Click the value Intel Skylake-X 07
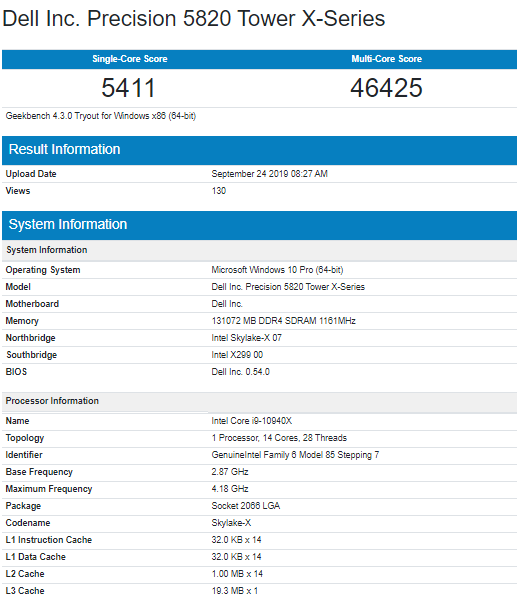 pyautogui.click(x=247, y=338)
